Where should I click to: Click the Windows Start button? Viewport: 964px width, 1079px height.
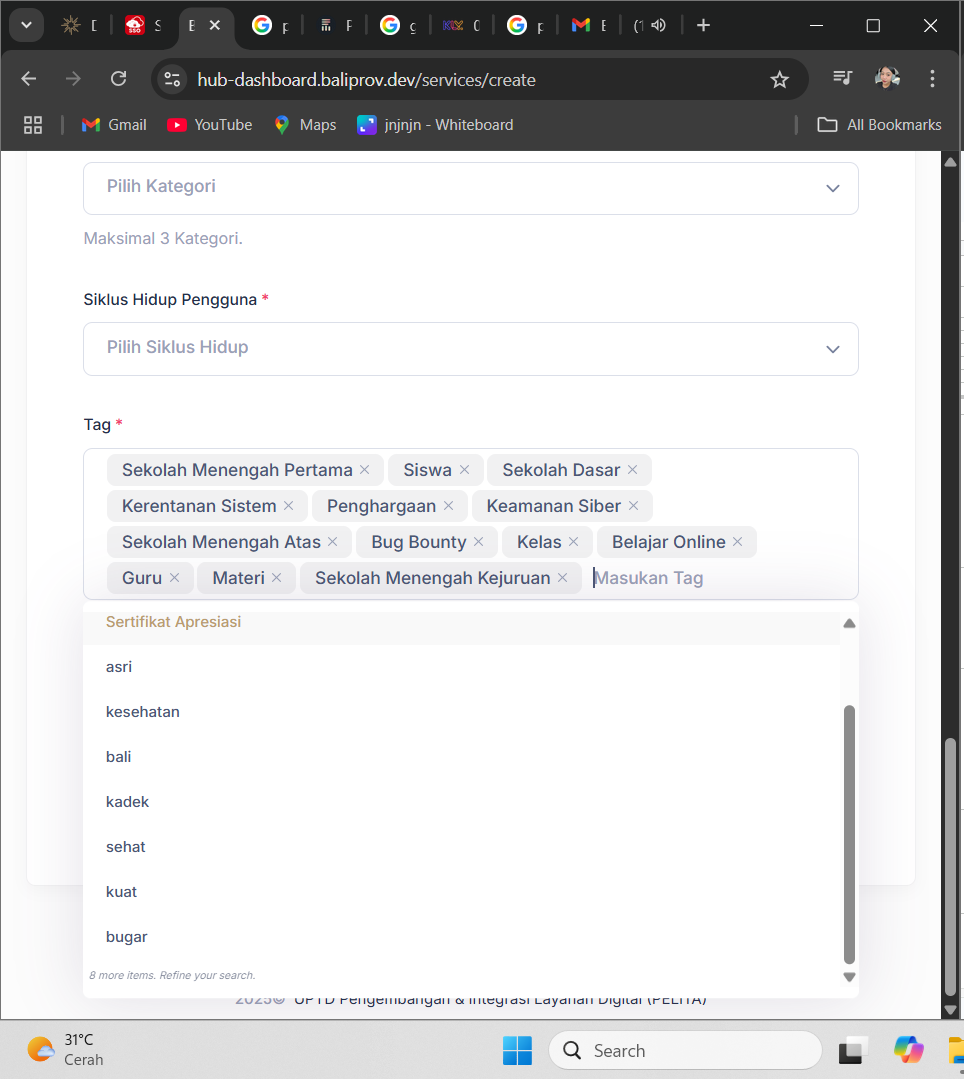click(x=517, y=1050)
